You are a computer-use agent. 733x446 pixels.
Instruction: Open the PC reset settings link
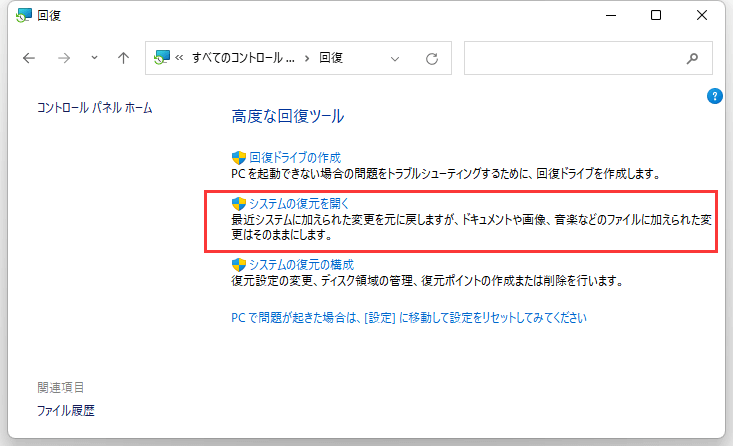[409, 318]
